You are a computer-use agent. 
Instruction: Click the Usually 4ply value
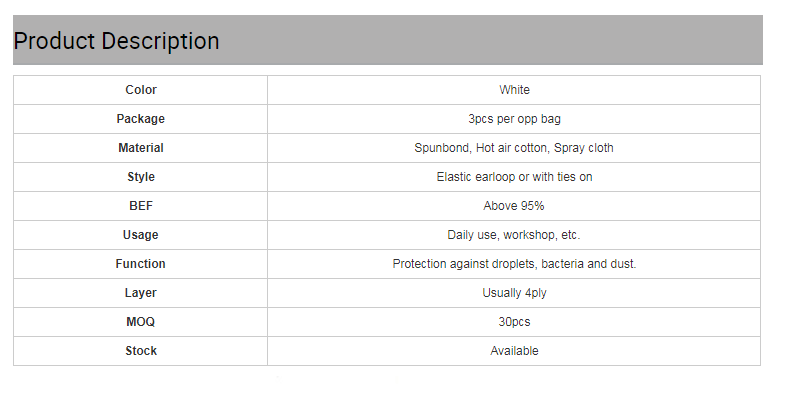point(514,293)
